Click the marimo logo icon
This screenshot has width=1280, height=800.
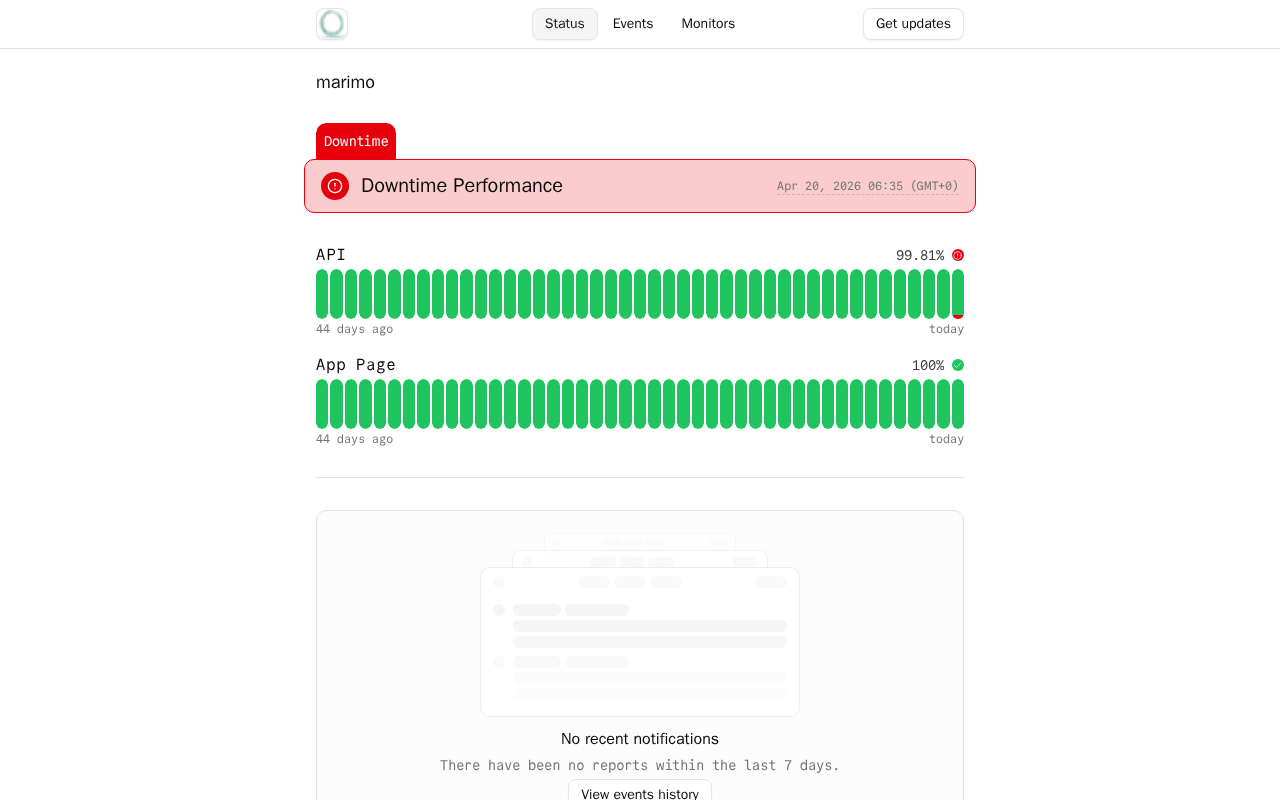332,24
